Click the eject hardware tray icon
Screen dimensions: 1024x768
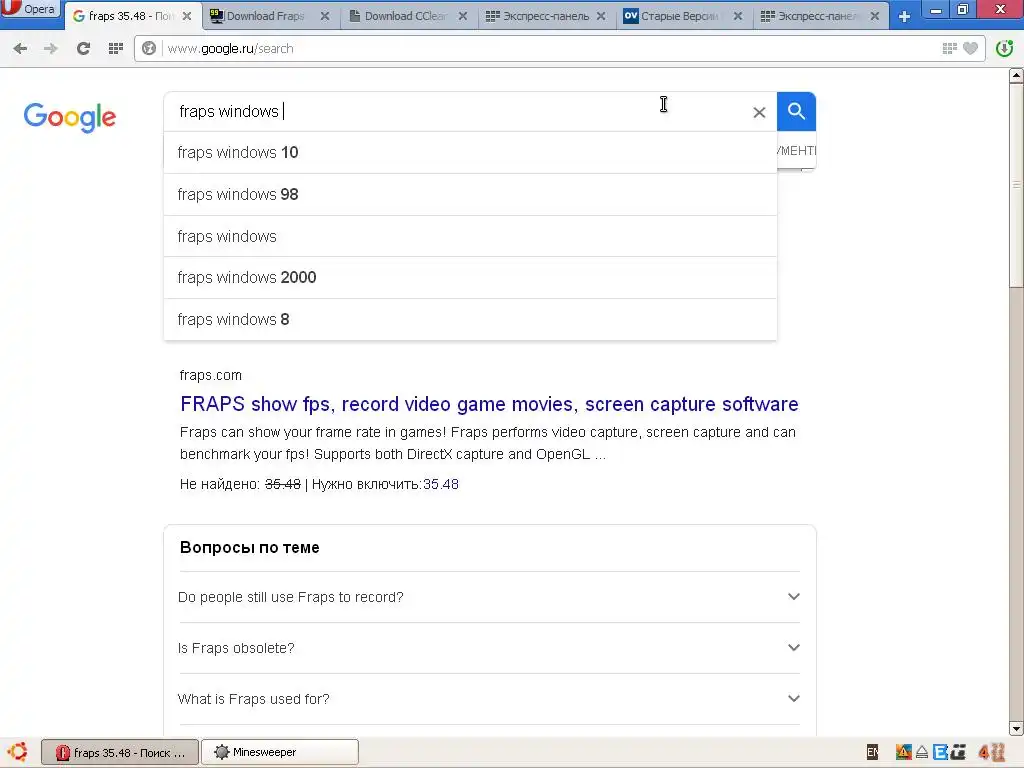pos(921,752)
